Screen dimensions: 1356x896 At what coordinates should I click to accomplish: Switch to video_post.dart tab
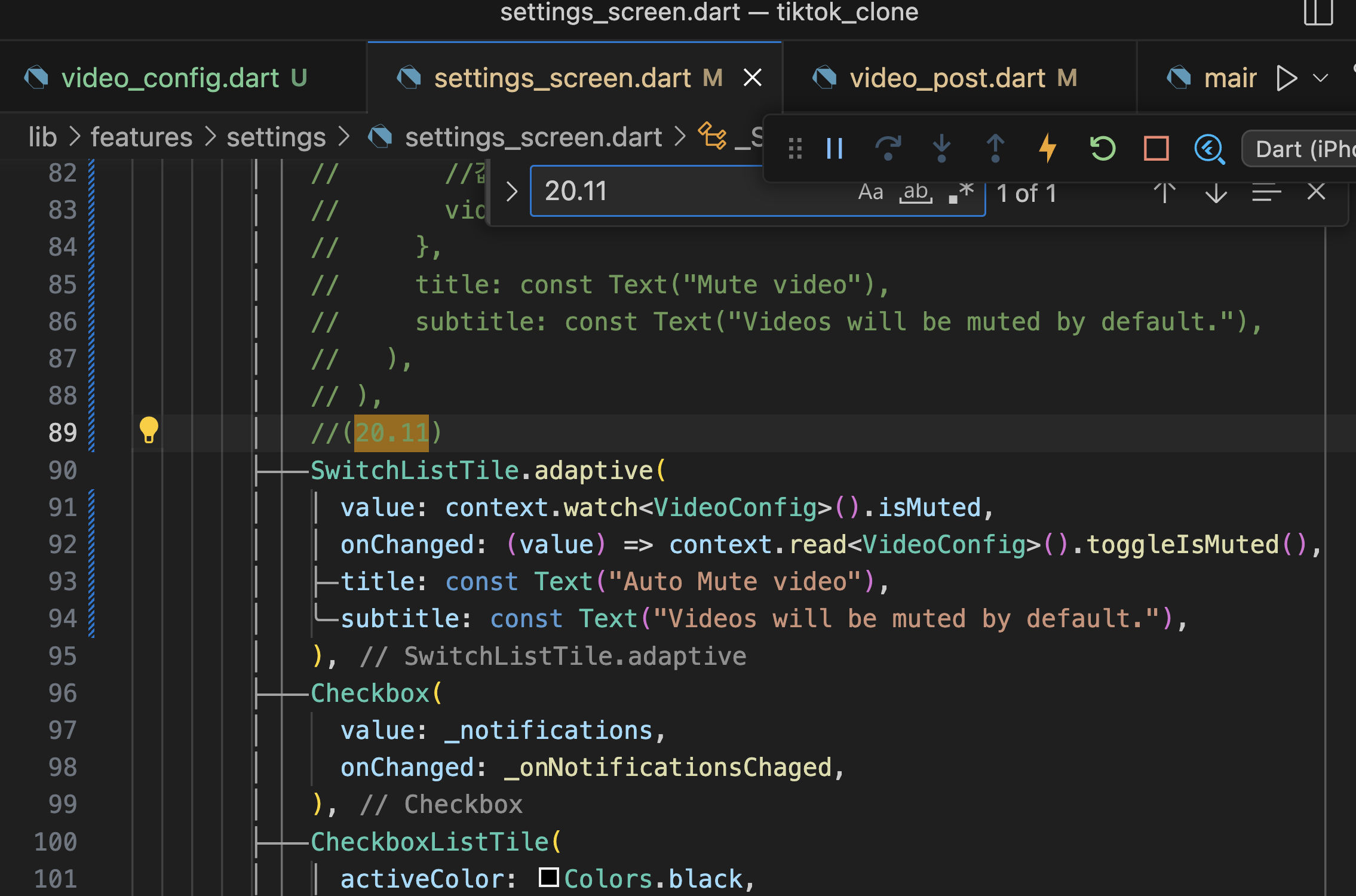click(947, 78)
